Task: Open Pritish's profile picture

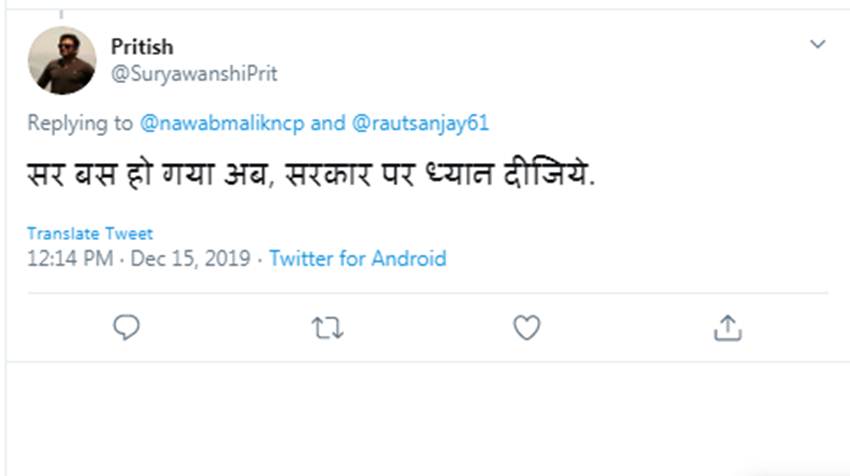Action: pyautogui.click(x=61, y=60)
